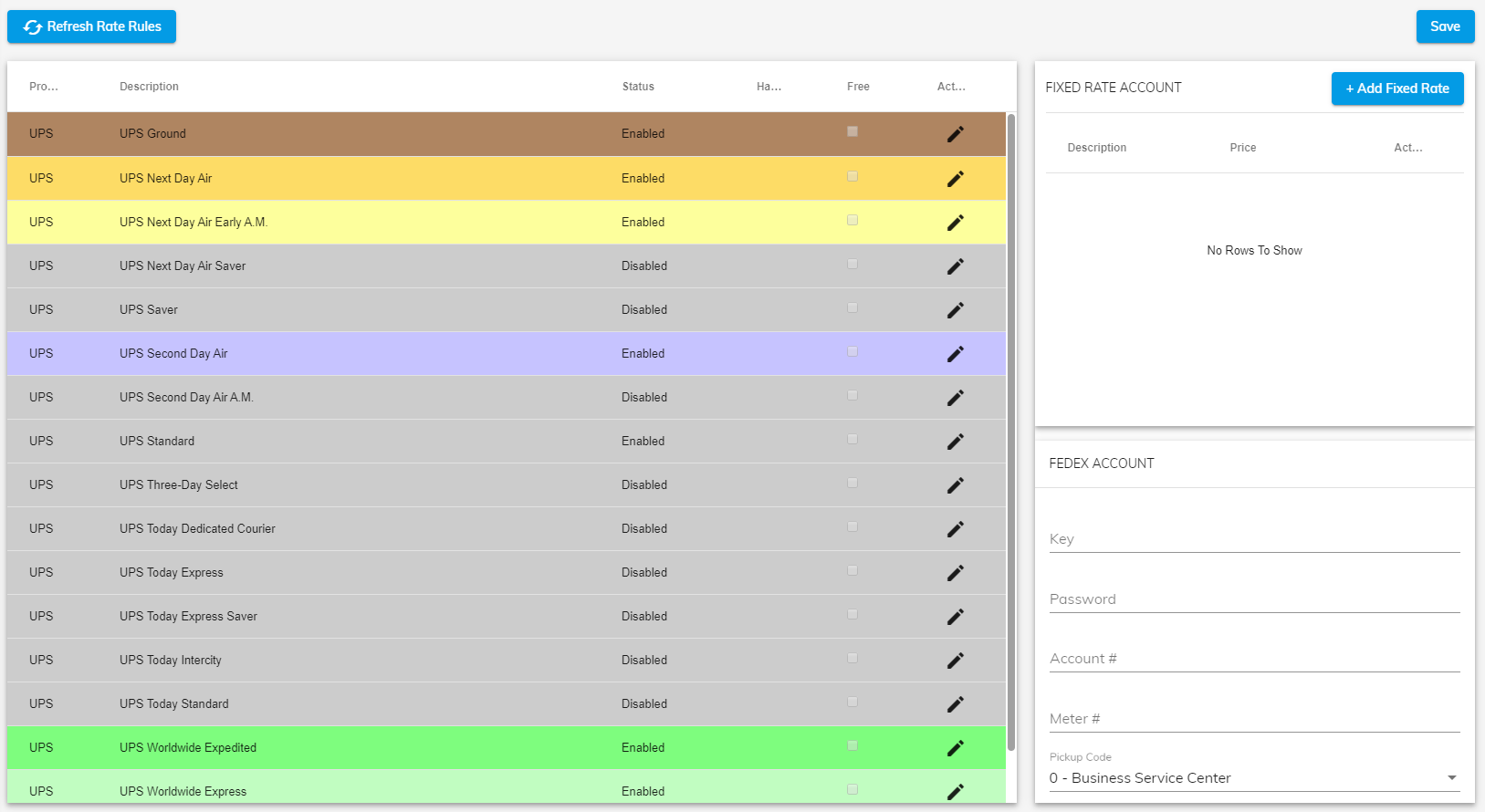Toggle Free checkbox for UPS Ground
Screen dimensions: 1485x812
[852, 131]
